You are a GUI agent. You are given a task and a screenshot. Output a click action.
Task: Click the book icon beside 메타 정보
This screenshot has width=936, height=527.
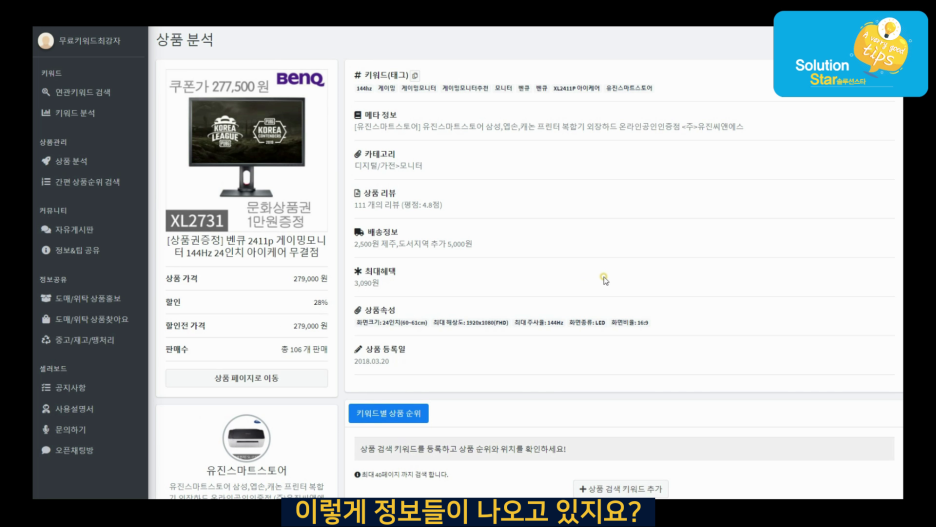pyautogui.click(x=358, y=115)
